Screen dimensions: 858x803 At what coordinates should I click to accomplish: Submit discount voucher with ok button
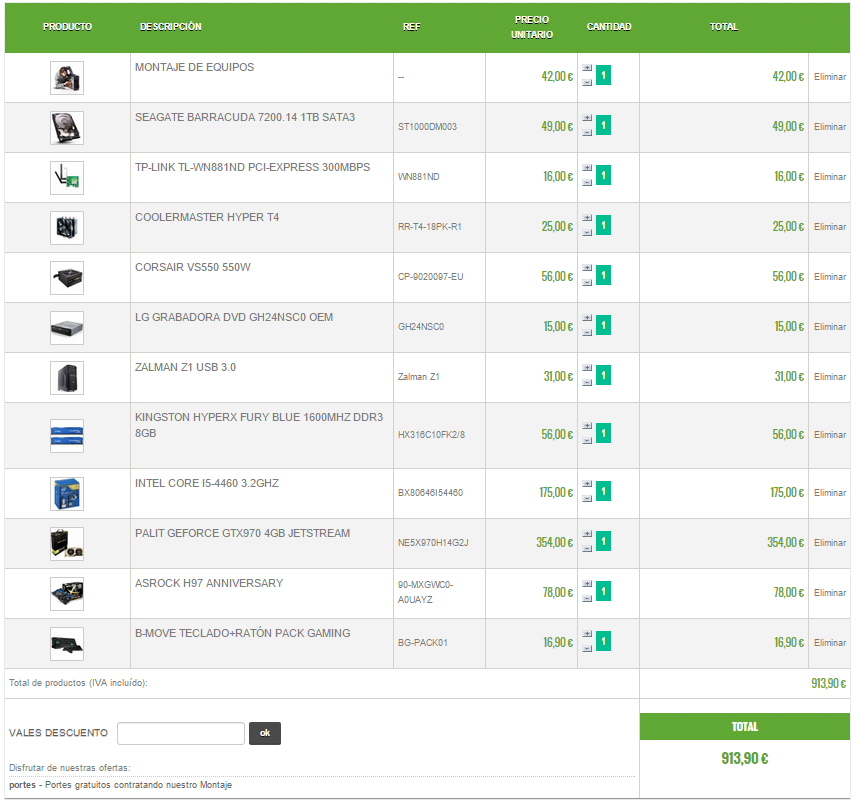(x=265, y=733)
